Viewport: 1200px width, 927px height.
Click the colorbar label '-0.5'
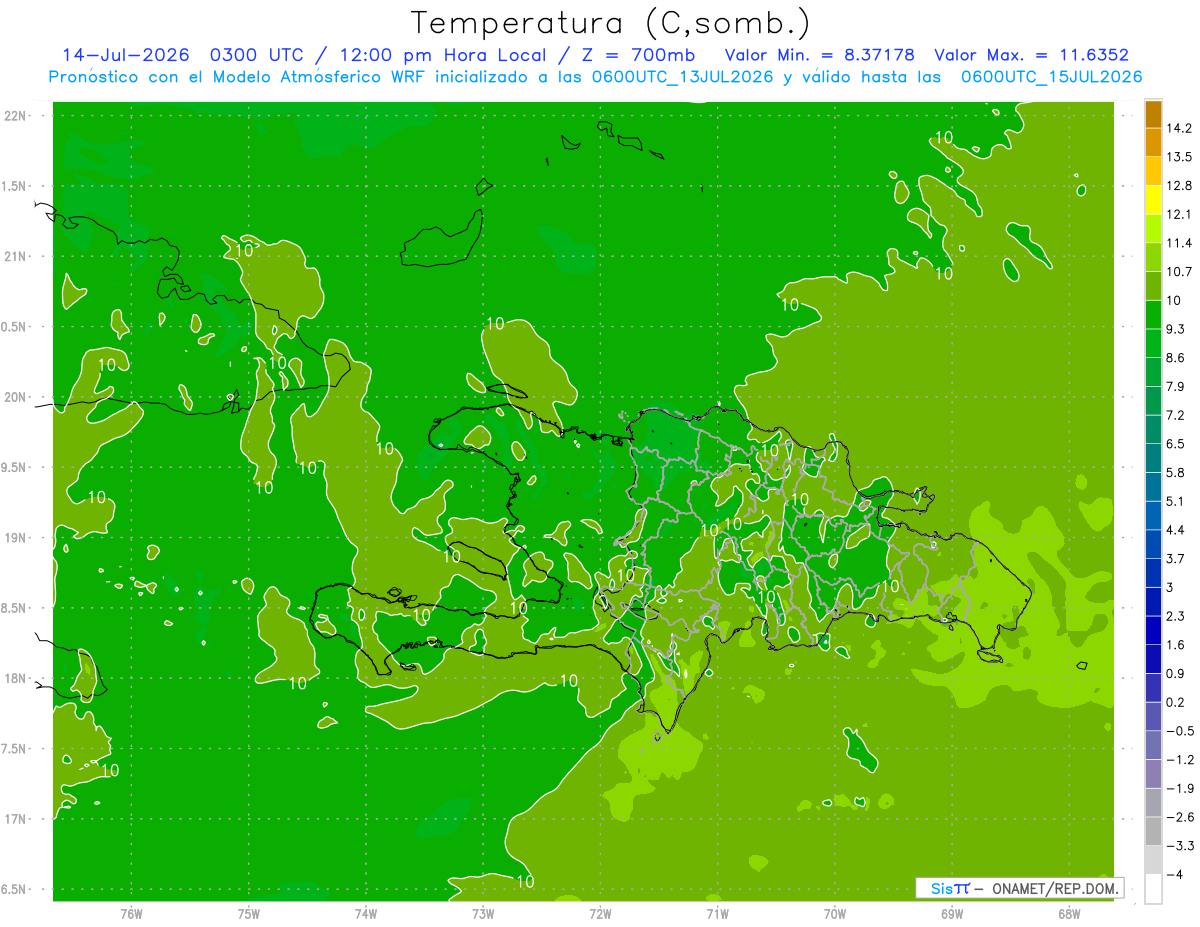1179,730
